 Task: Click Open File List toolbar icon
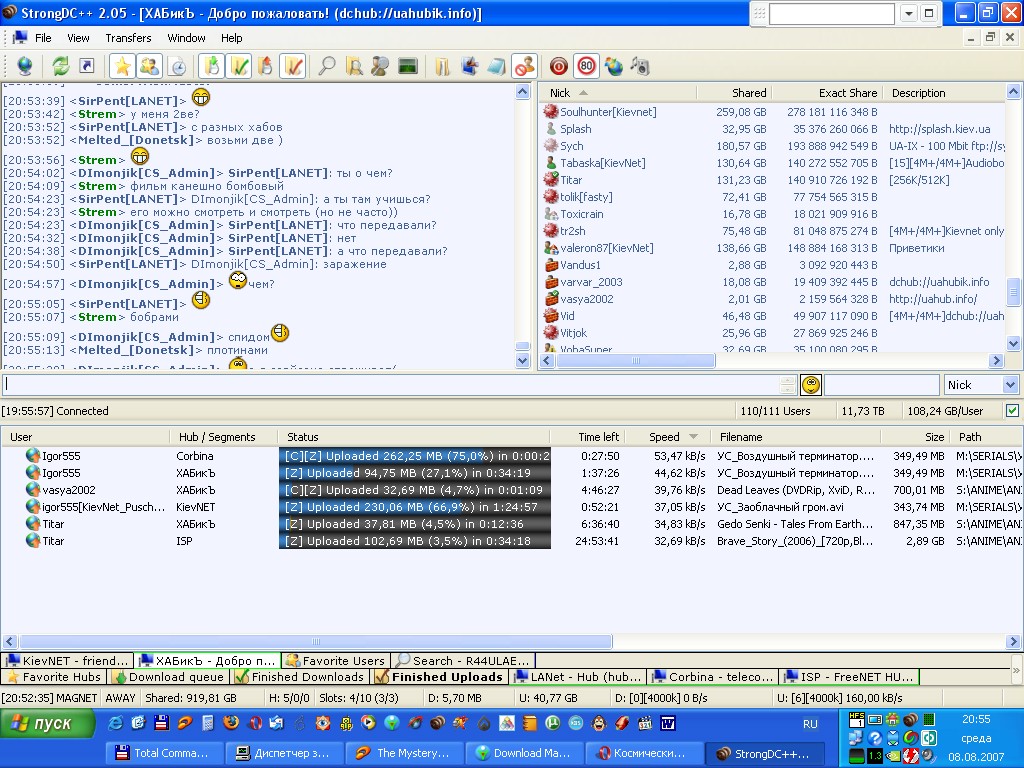coord(443,66)
